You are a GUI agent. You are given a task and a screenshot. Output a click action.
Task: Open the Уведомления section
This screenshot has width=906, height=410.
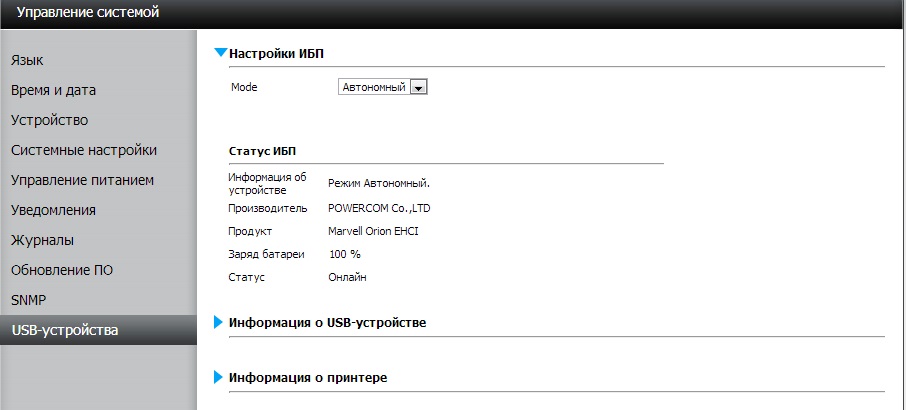coord(53,210)
